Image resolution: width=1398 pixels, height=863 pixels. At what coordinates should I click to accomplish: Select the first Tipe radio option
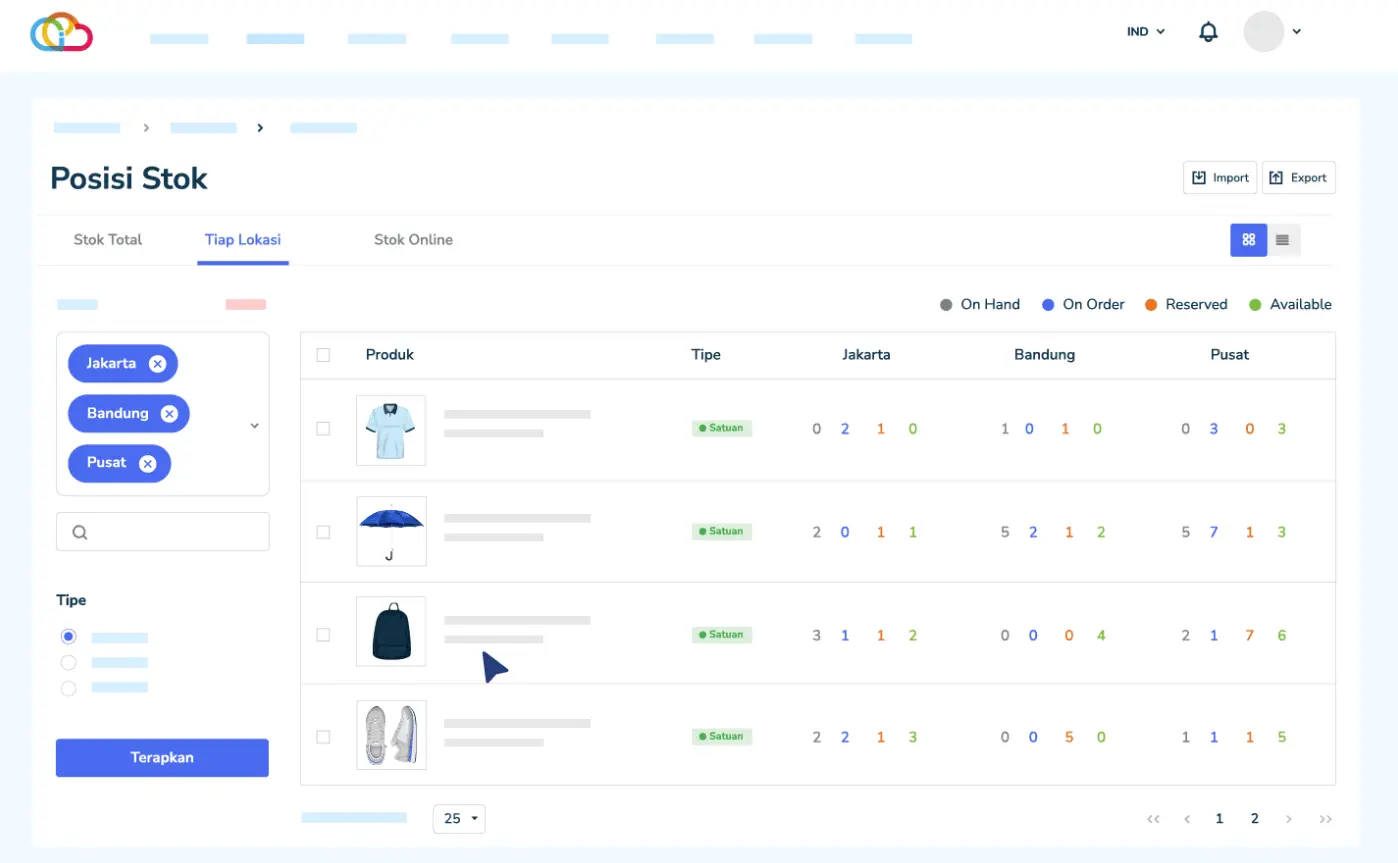pos(68,636)
